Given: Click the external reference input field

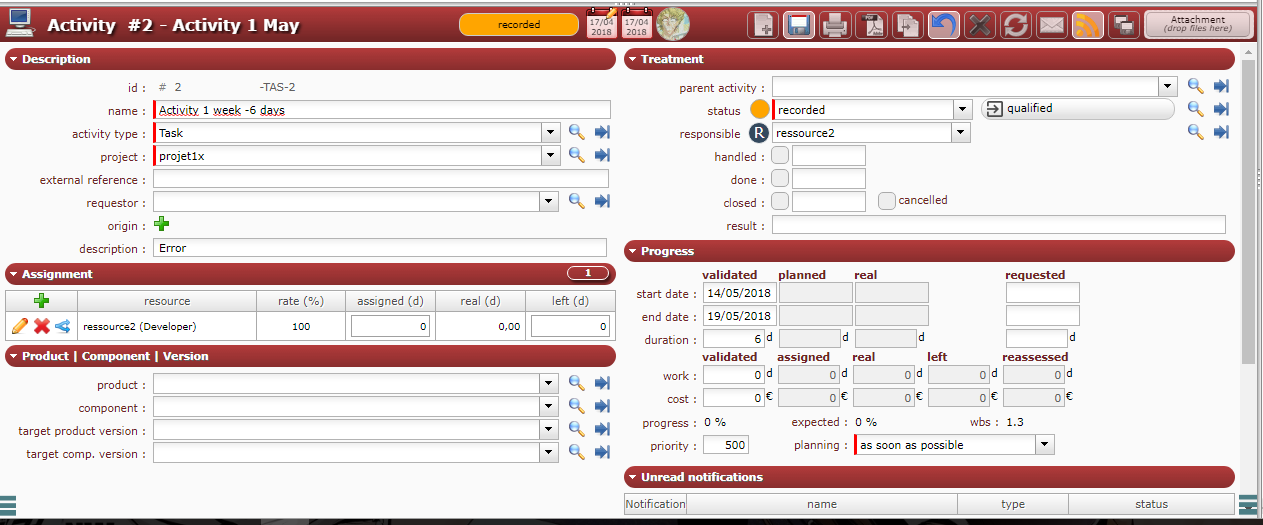Looking at the screenshot, I should click(x=381, y=179).
